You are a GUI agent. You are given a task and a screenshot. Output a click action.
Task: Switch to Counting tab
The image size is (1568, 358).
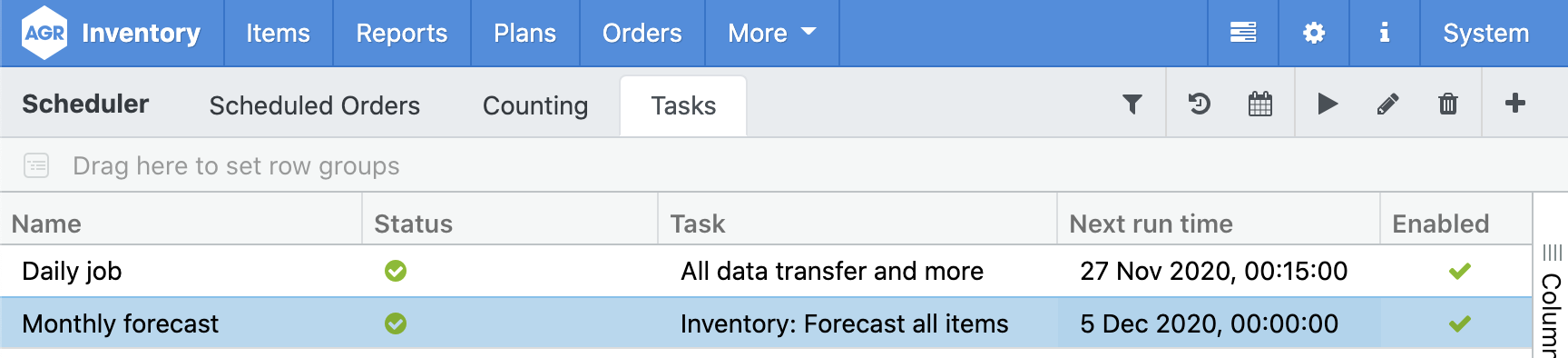click(x=535, y=105)
